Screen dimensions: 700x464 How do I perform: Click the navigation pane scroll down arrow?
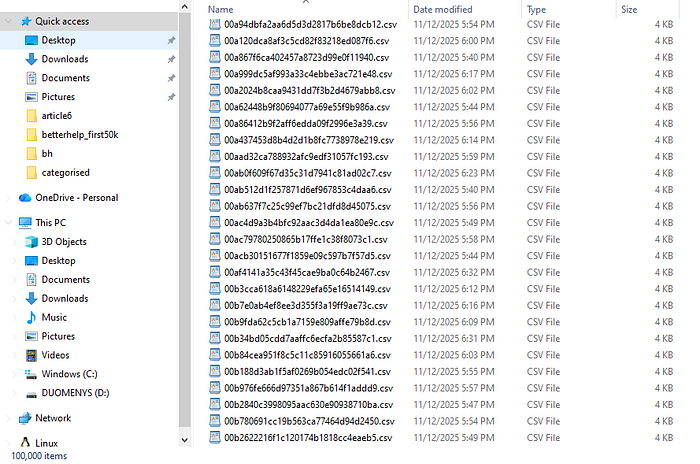185,440
